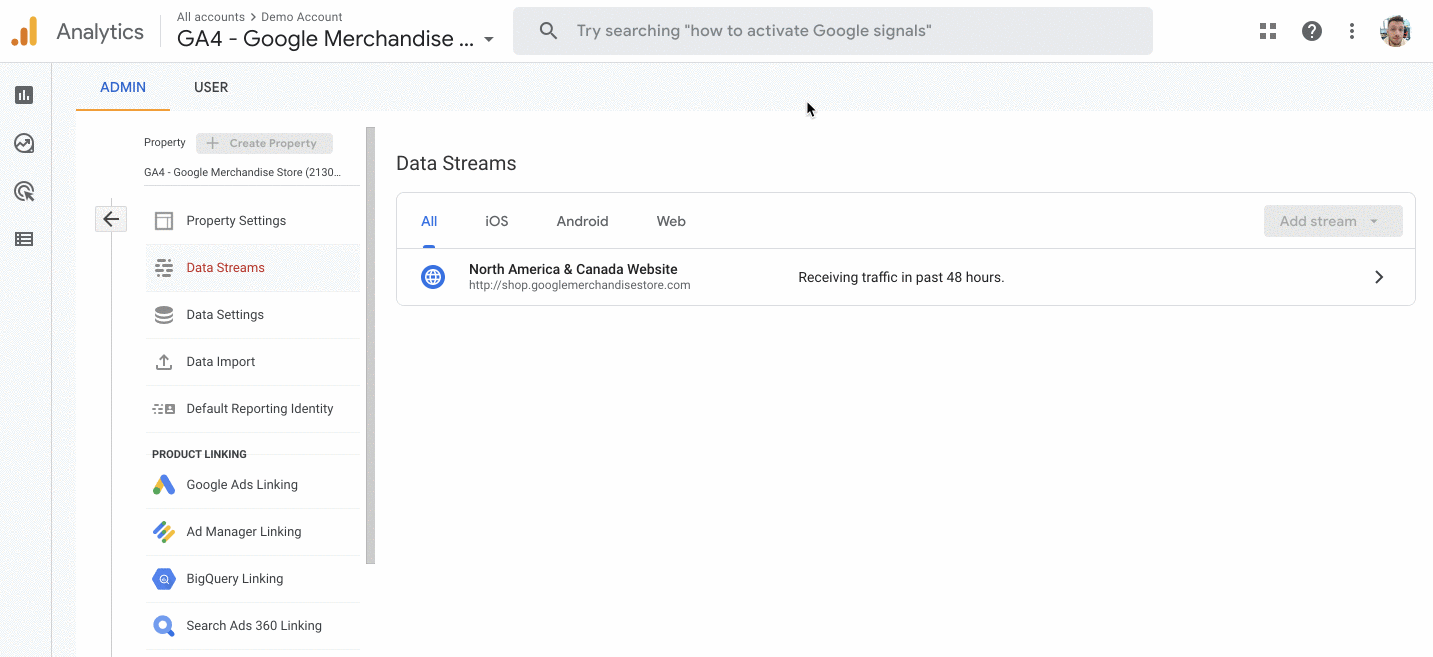Open the Reports section icon in left sidebar

pyautogui.click(x=23, y=94)
